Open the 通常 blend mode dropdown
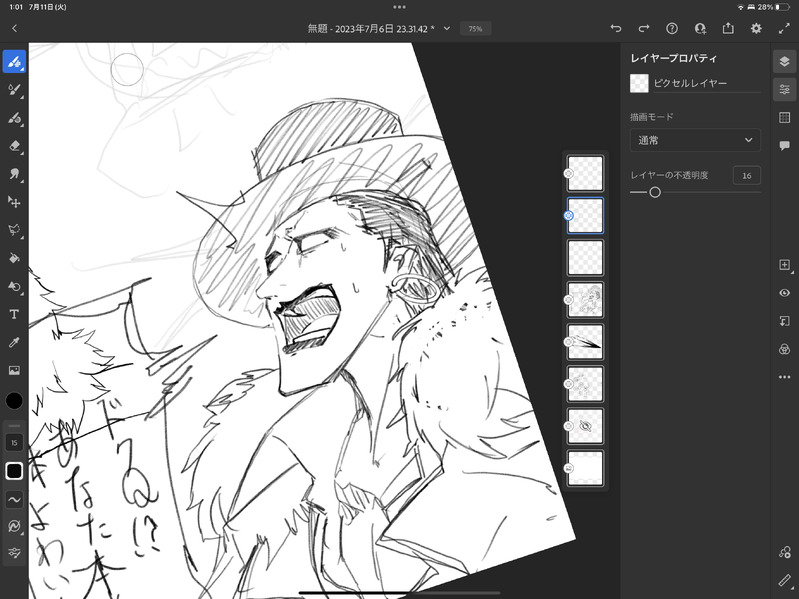 coord(695,140)
